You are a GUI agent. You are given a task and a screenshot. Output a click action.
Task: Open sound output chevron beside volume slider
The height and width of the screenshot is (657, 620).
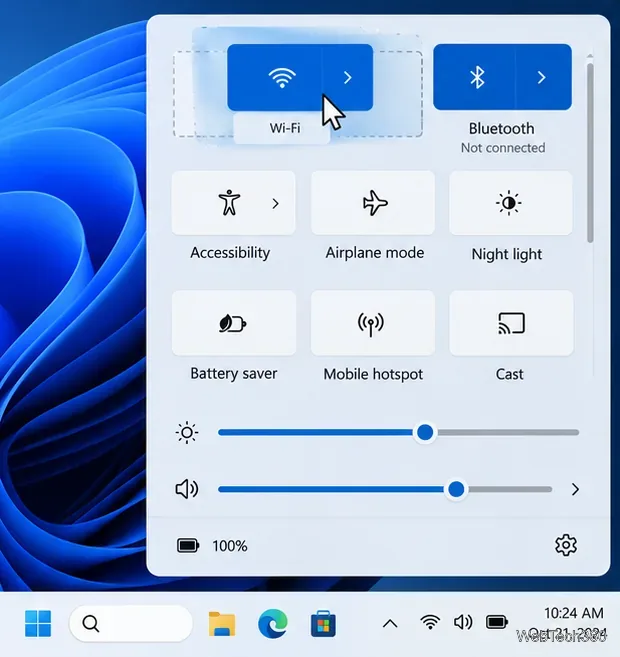point(575,489)
